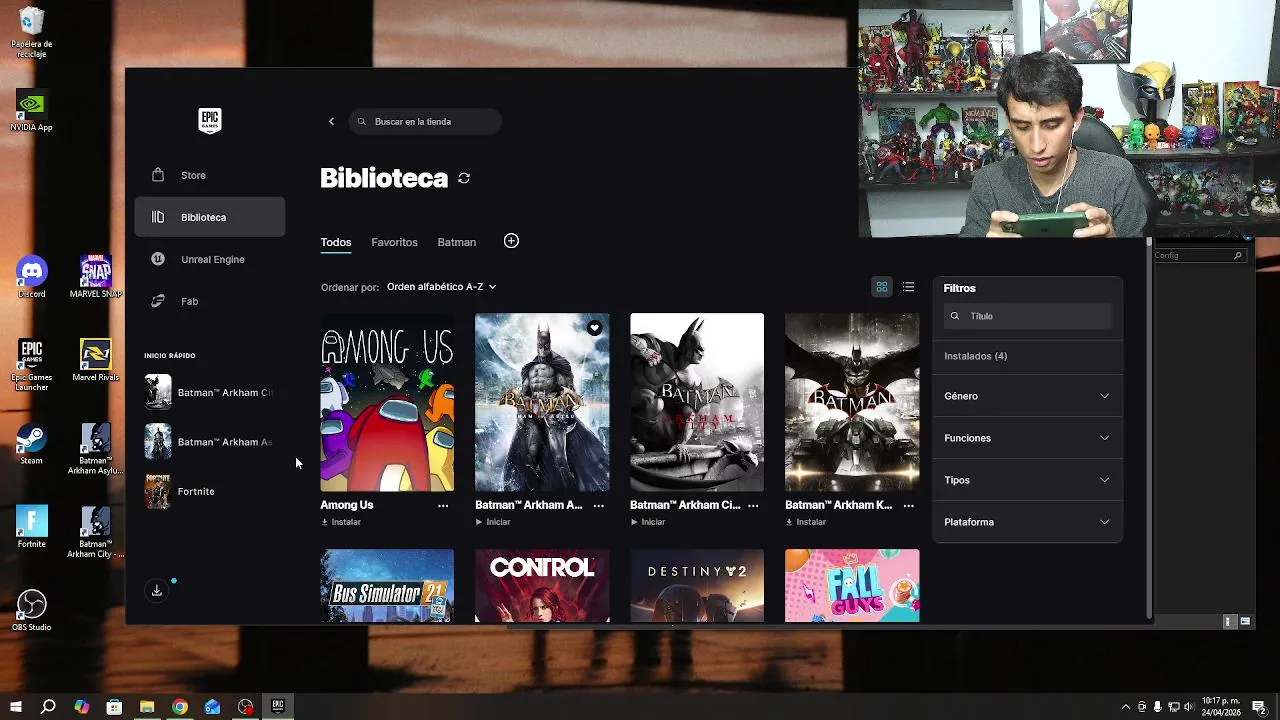Image resolution: width=1280 pixels, height=720 pixels.
Task: Open the MARVEL SNAP desktop icon
Action: click(x=96, y=278)
